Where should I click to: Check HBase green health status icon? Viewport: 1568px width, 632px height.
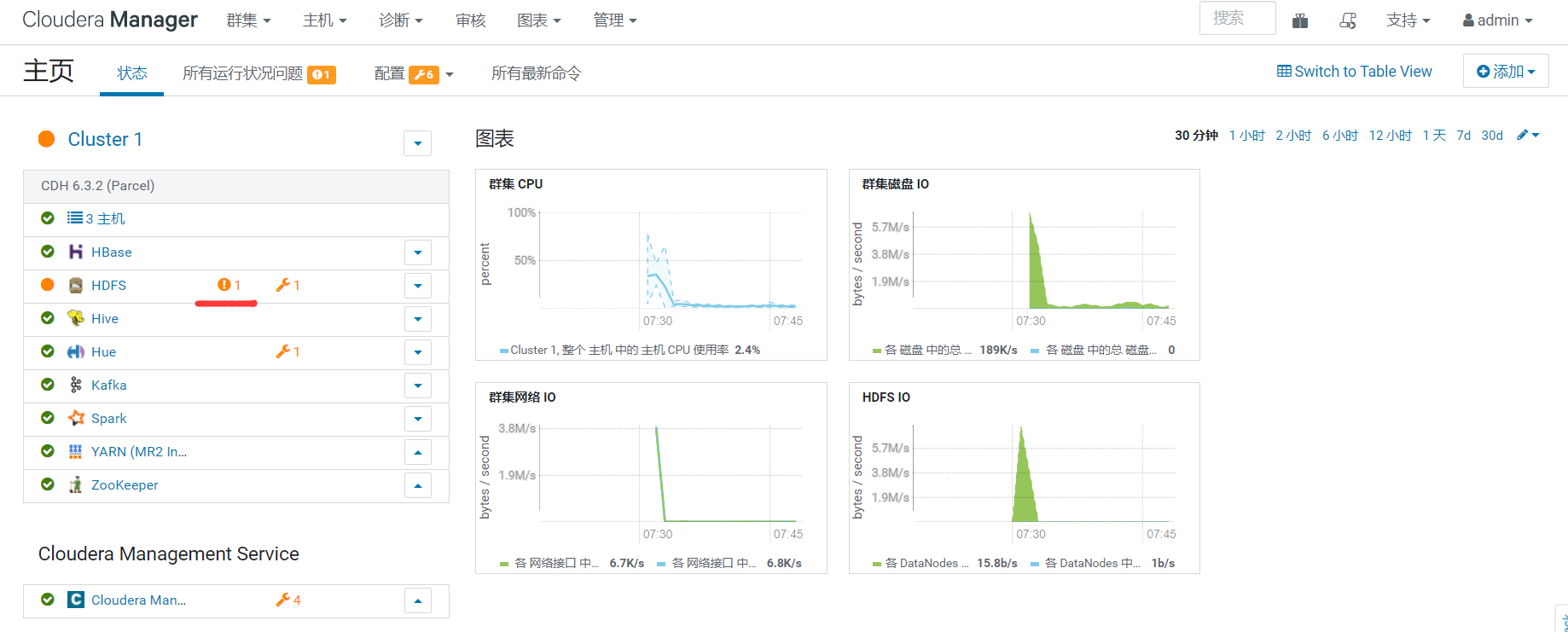point(48,252)
